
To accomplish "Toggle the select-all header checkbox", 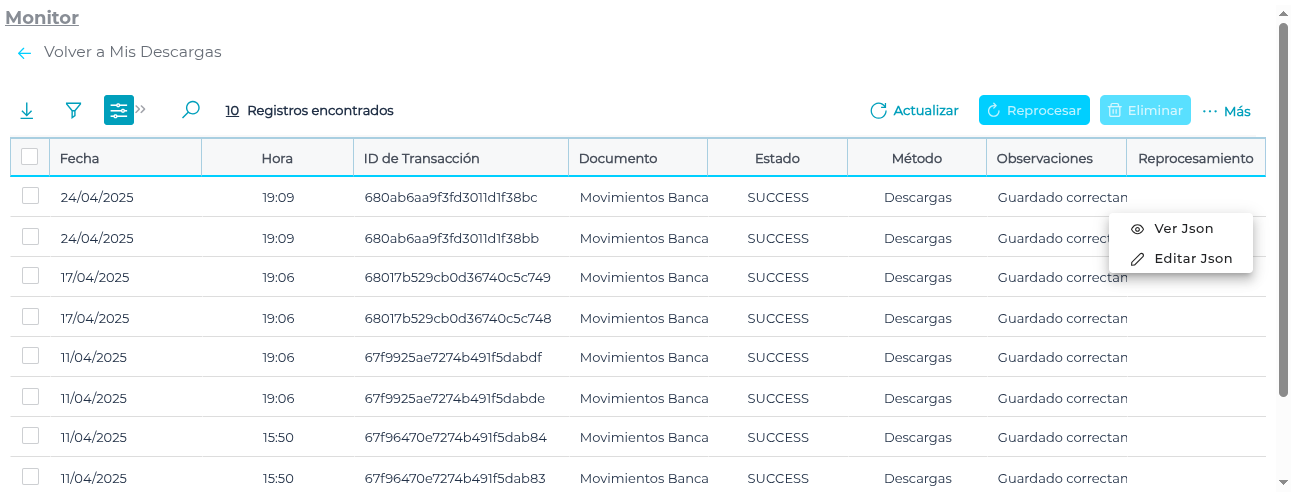I will (30, 157).
